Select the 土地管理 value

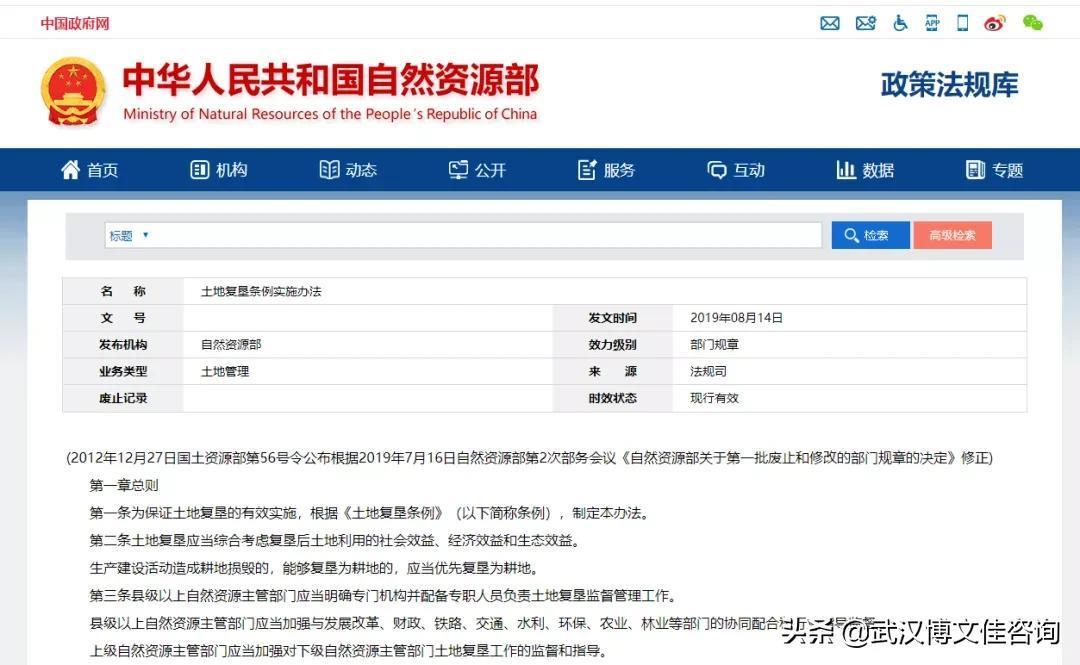(225, 371)
